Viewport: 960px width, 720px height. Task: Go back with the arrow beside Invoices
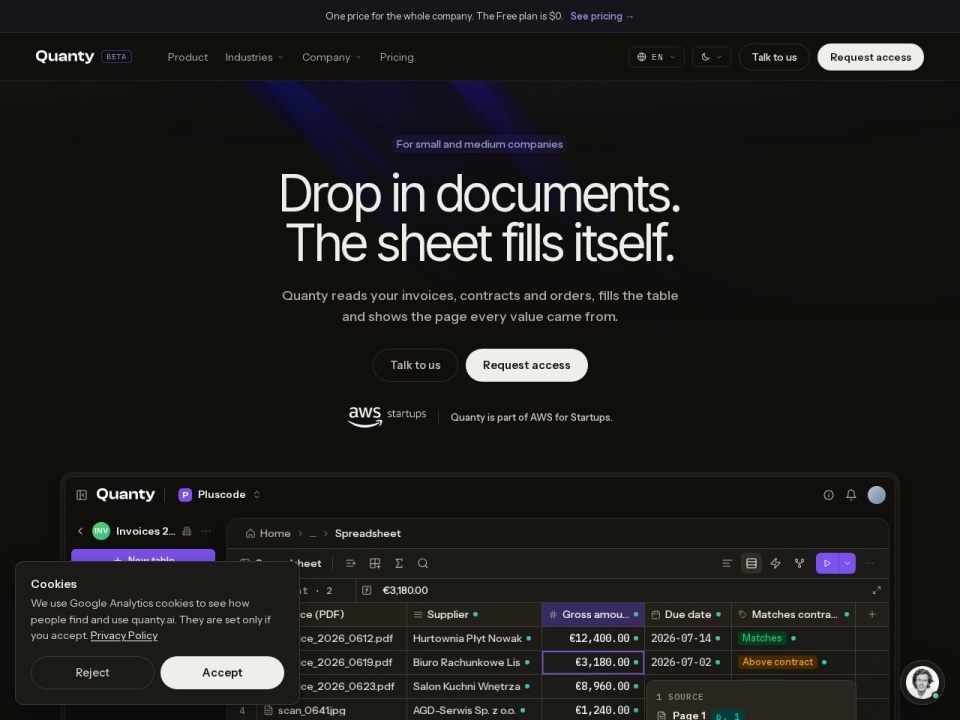pyautogui.click(x=80, y=531)
